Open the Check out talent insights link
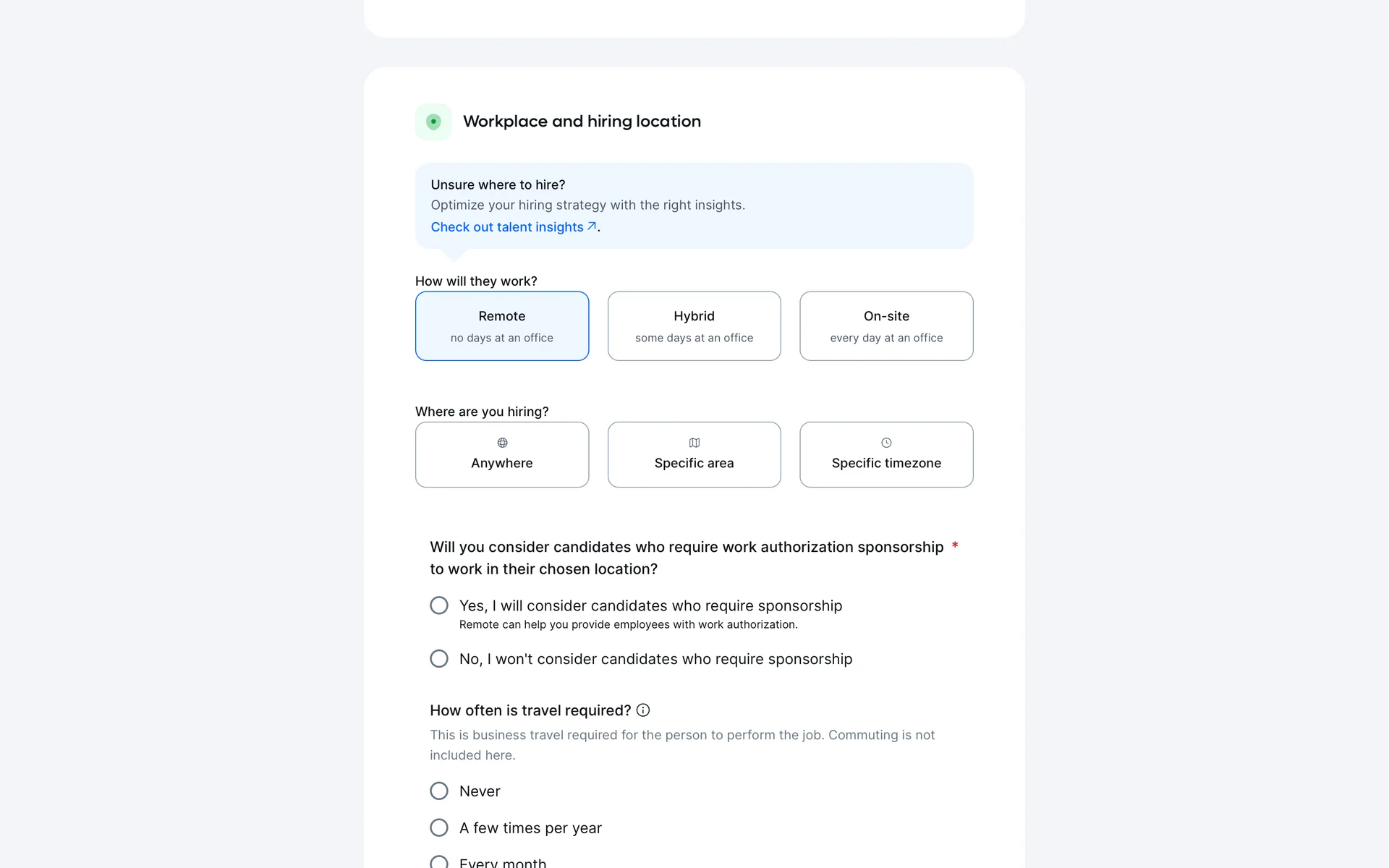 click(x=507, y=227)
